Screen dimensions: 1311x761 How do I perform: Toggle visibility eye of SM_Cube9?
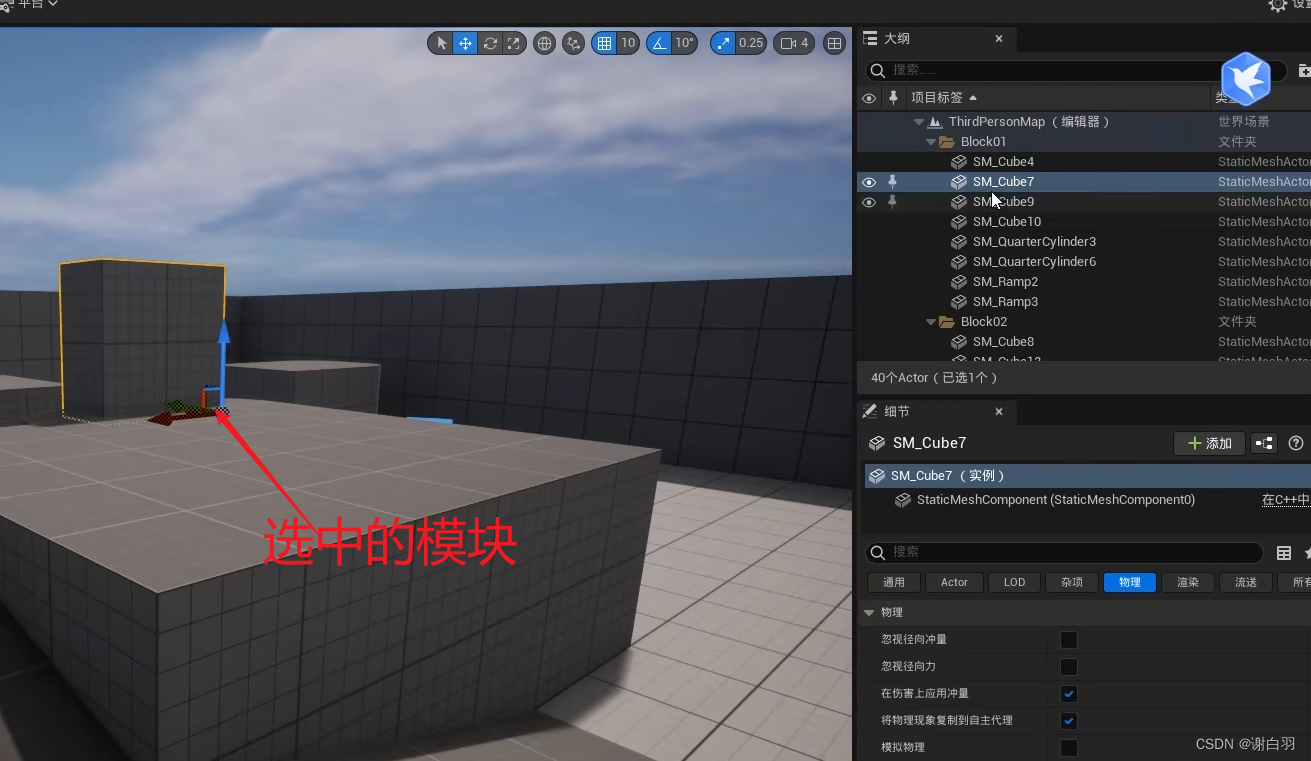[868, 202]
